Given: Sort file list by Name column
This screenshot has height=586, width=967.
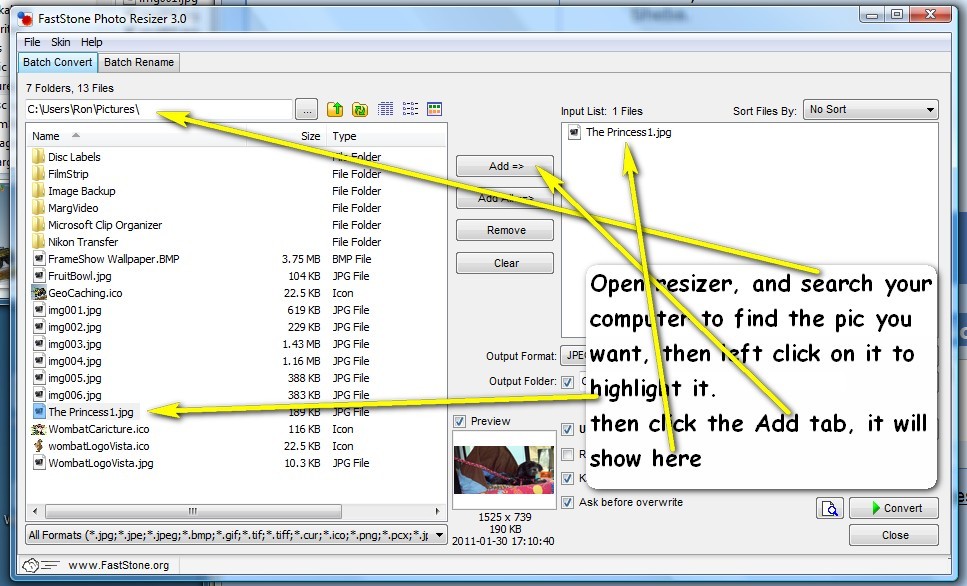Looking at the screenshot, I should (46, 136).
